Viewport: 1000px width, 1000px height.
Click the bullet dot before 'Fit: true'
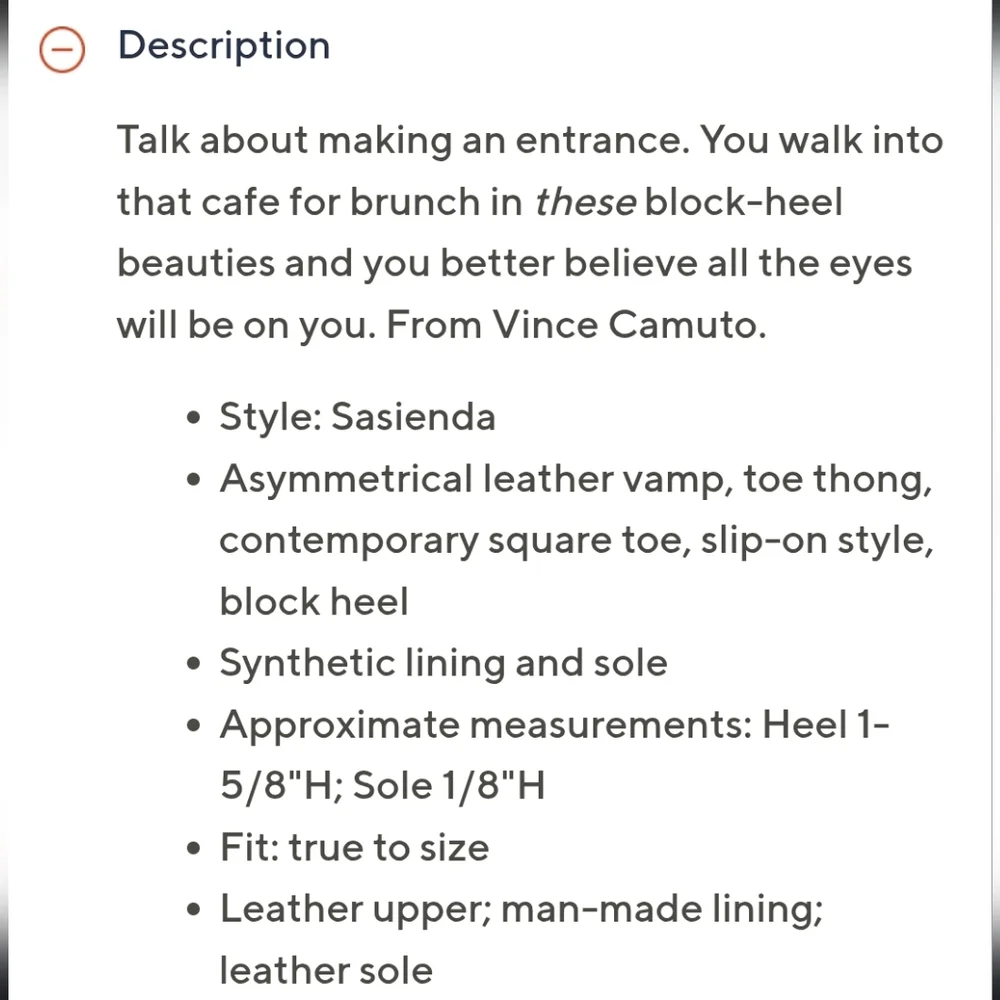[x=194, y=850]
